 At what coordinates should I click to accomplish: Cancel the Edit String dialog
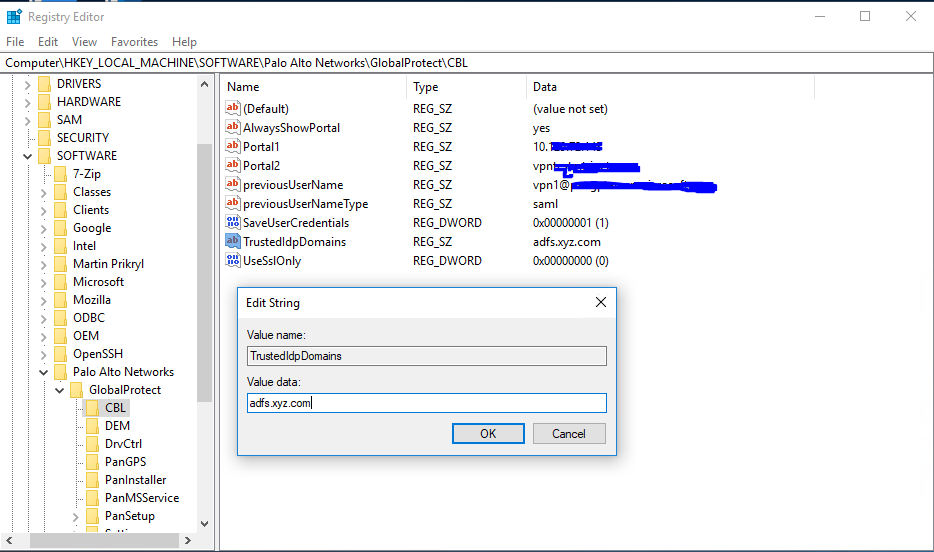(569, 434)
